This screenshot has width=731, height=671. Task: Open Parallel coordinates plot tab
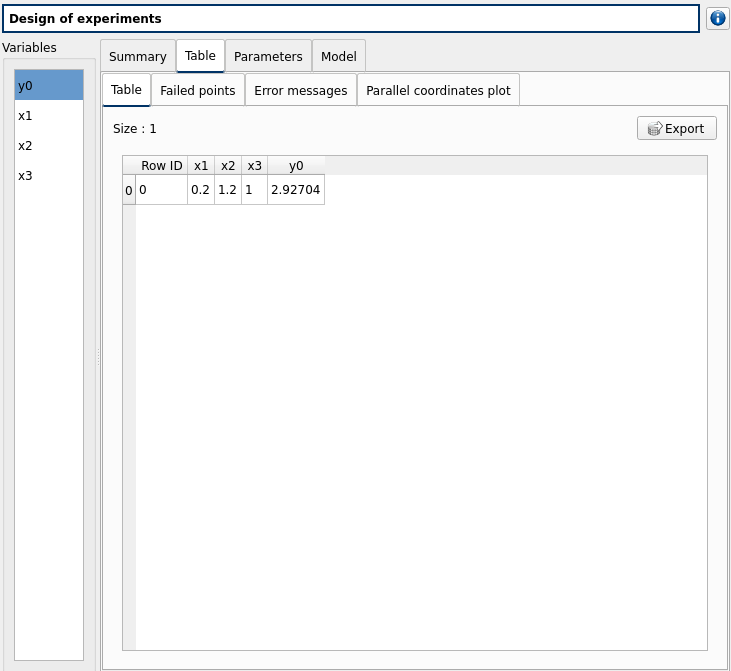coord(438,90)
